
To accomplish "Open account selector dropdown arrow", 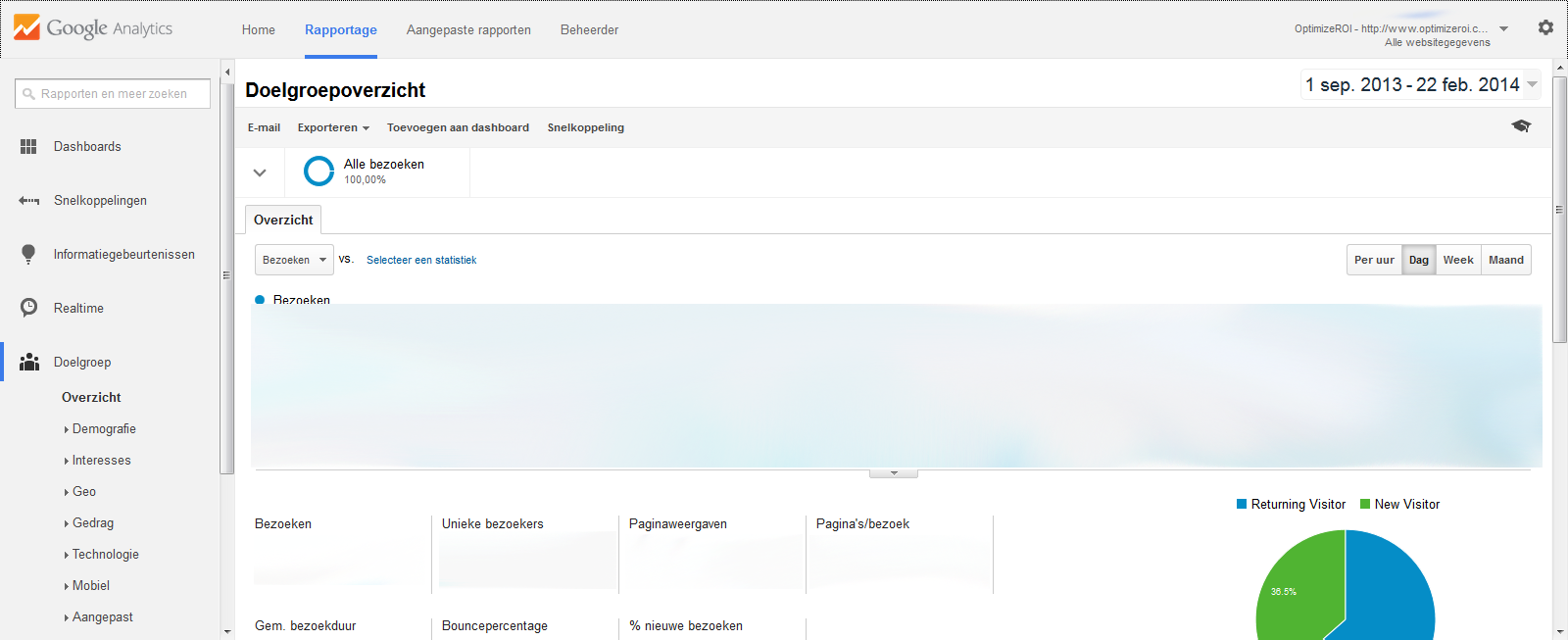I will tap(1504, 29).
